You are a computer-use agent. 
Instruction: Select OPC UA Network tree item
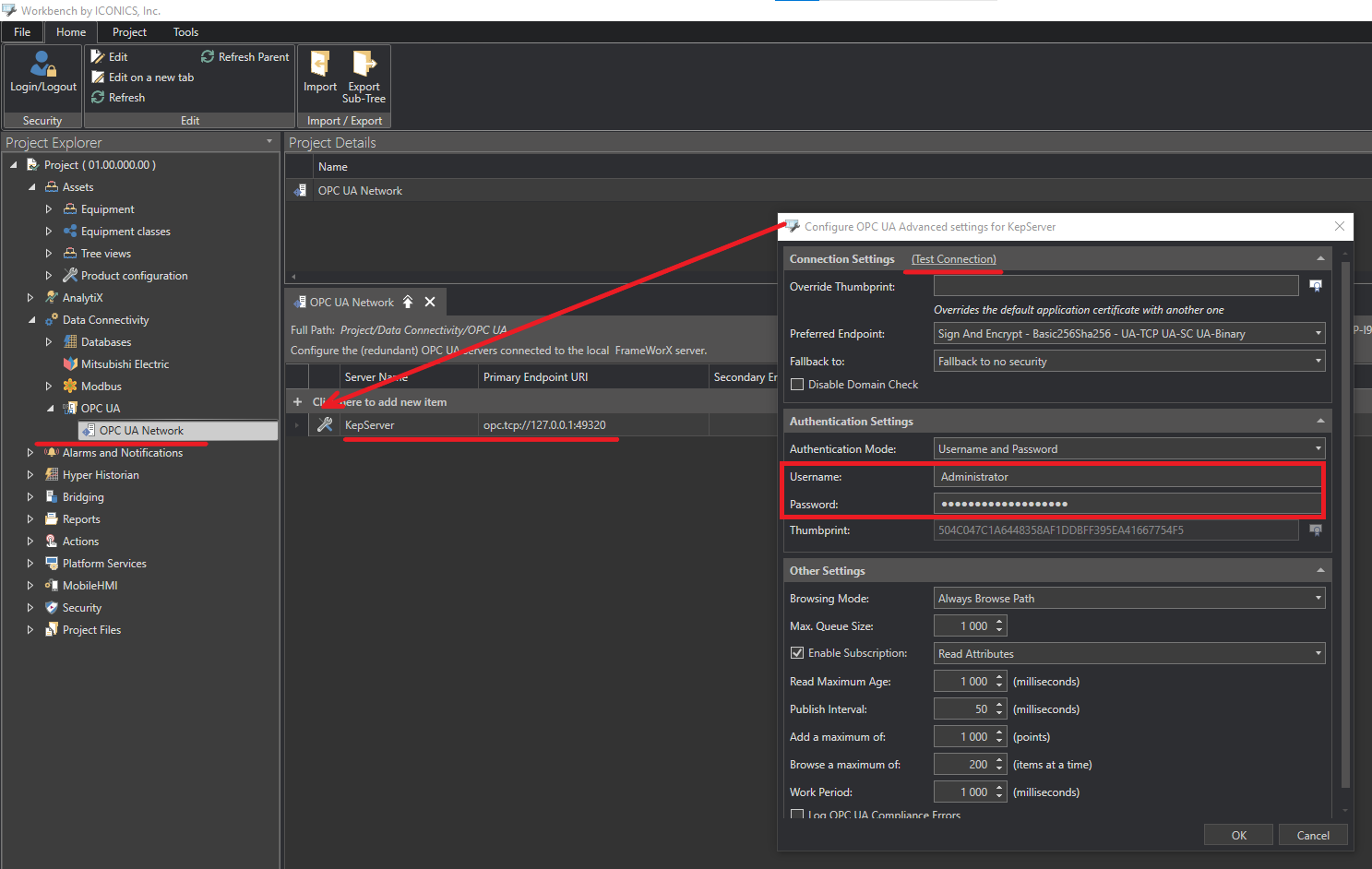pos(178,431)
